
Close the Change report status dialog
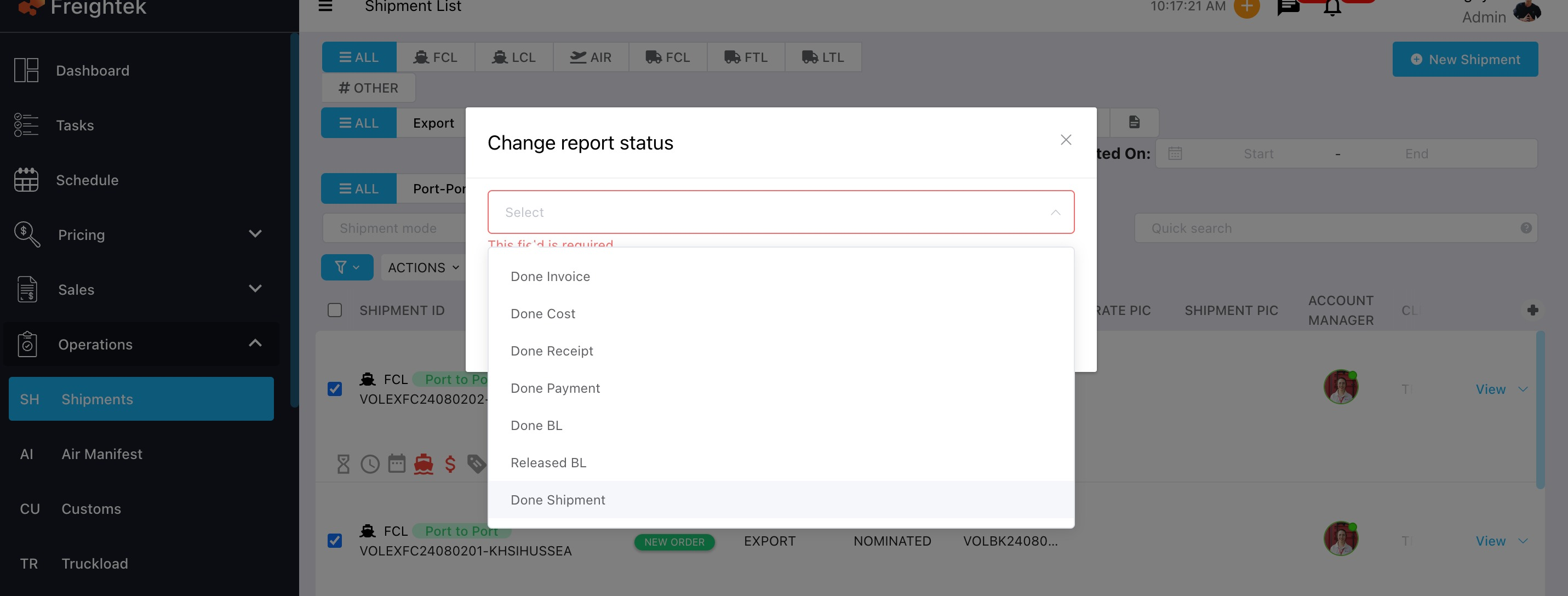1065,140
